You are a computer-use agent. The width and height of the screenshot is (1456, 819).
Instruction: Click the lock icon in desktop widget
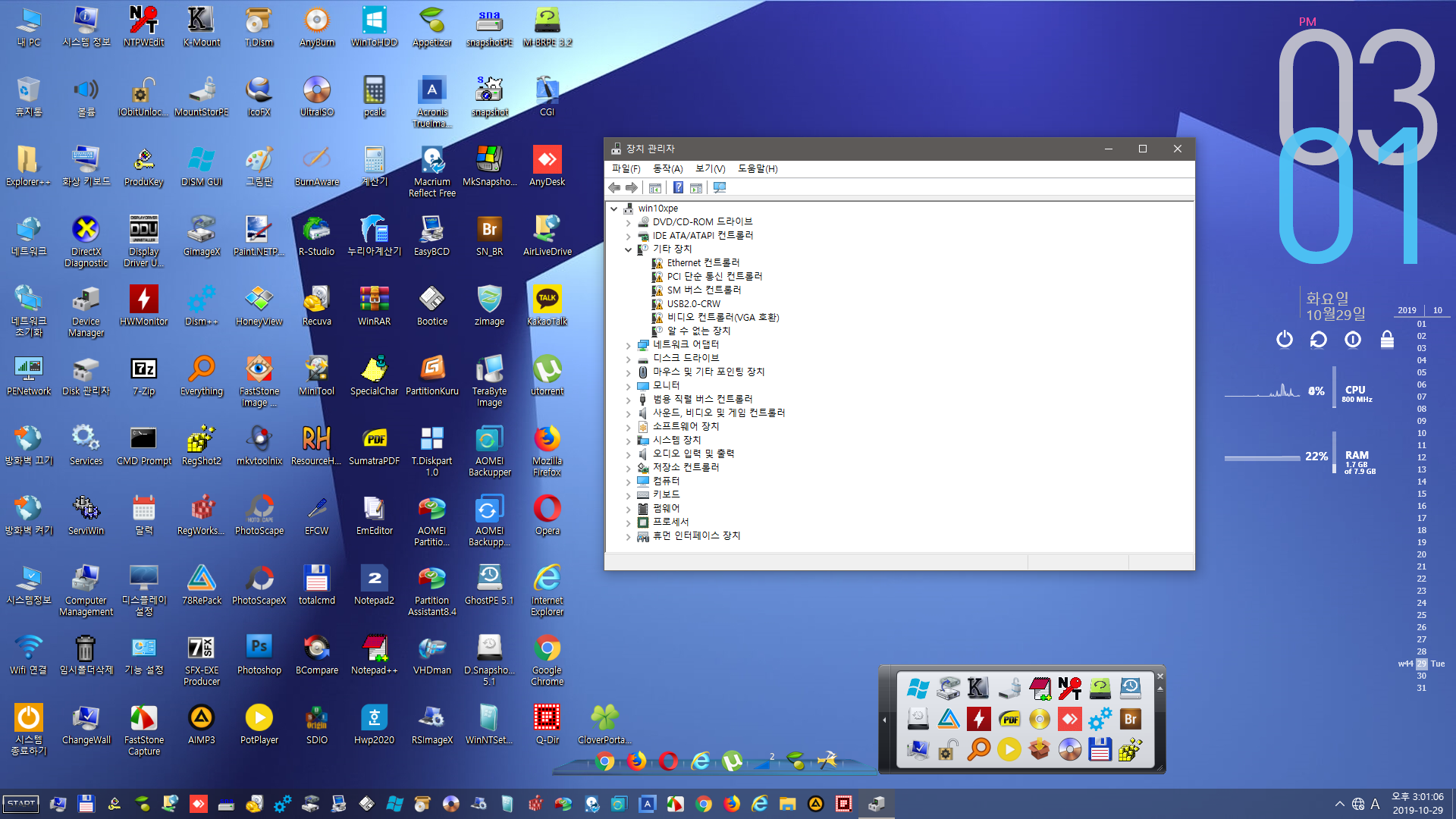pyautogui.click(x=1387, y=339)
